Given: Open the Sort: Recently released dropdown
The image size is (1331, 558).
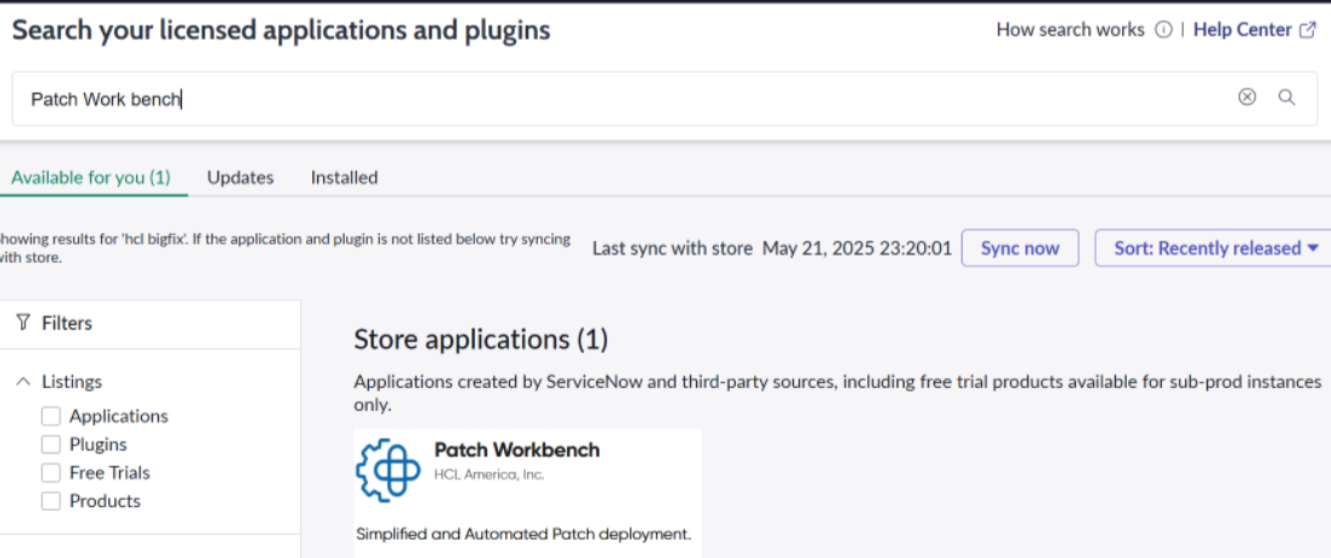Looking at the screenshot, I should tap(1216, 248).
